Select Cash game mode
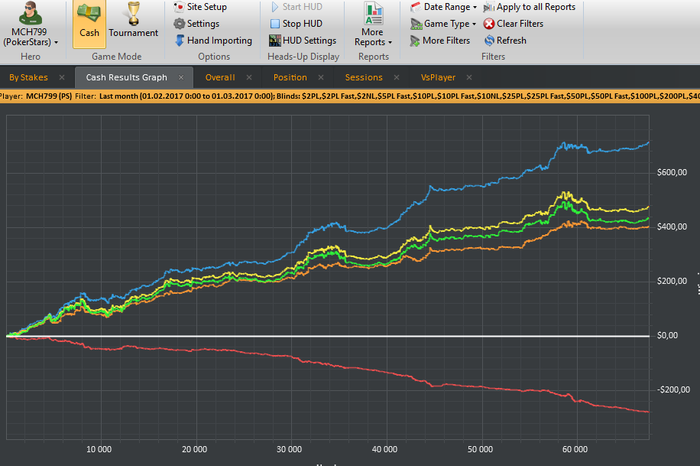 89,23
